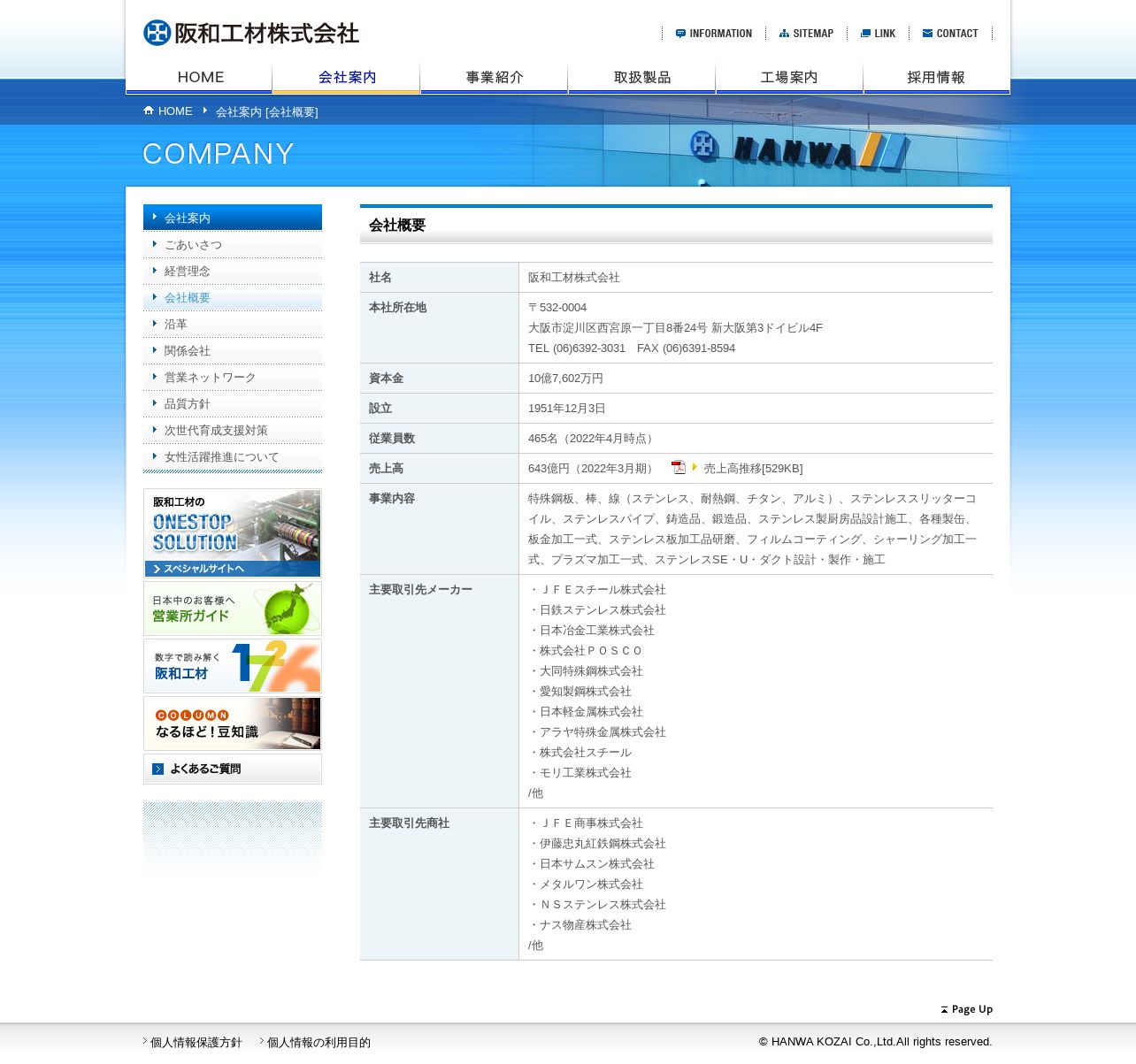
Task: Select 会社概要 in sidebar menu
Action: (x=233, y=298)
